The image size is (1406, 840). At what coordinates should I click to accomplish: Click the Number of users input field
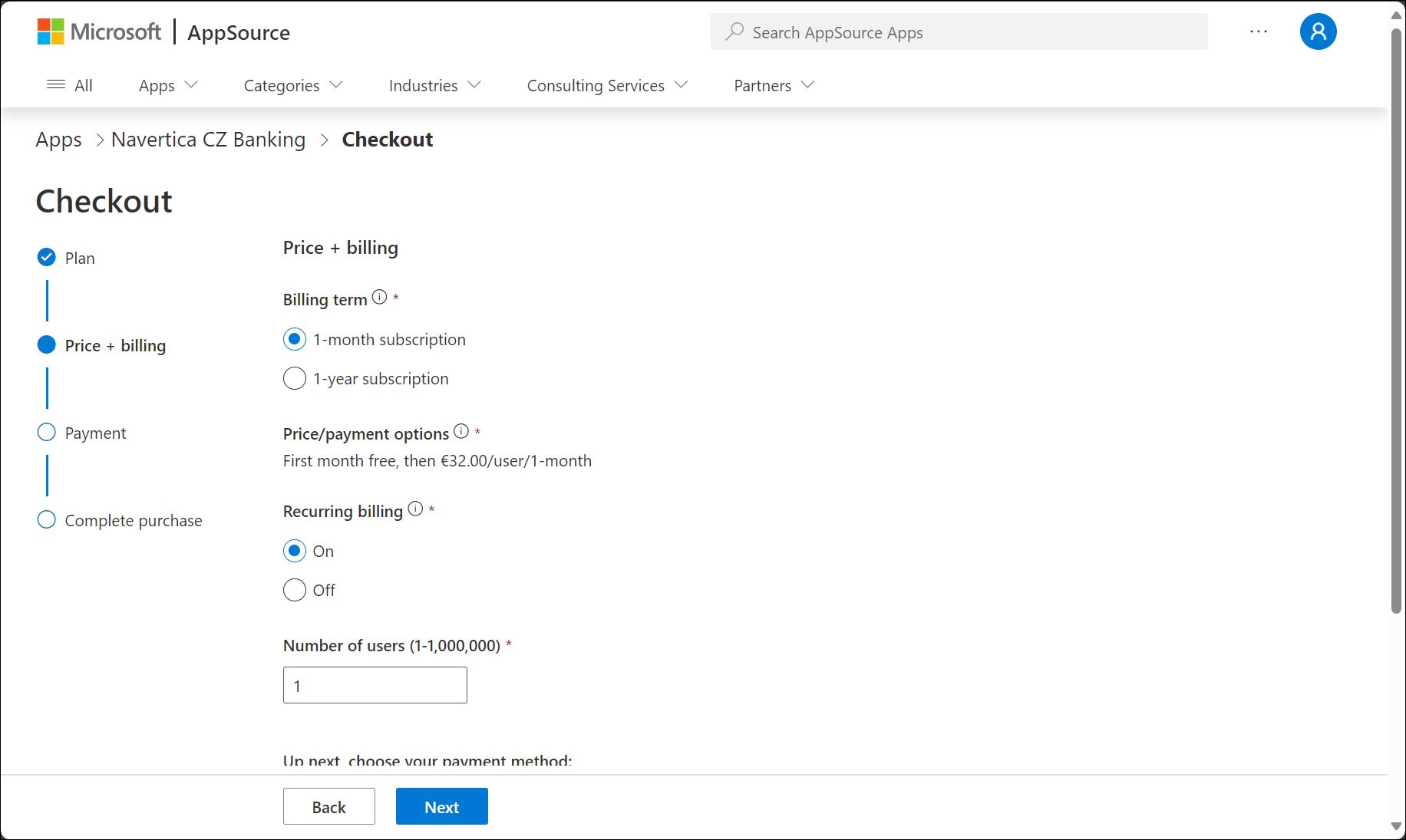click(375, 685)
